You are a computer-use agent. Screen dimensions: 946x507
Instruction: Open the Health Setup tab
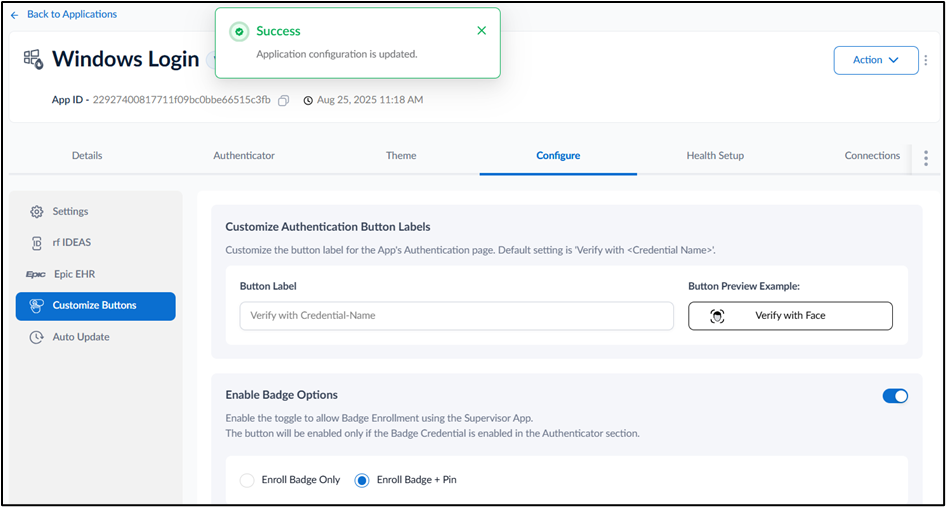715,156
